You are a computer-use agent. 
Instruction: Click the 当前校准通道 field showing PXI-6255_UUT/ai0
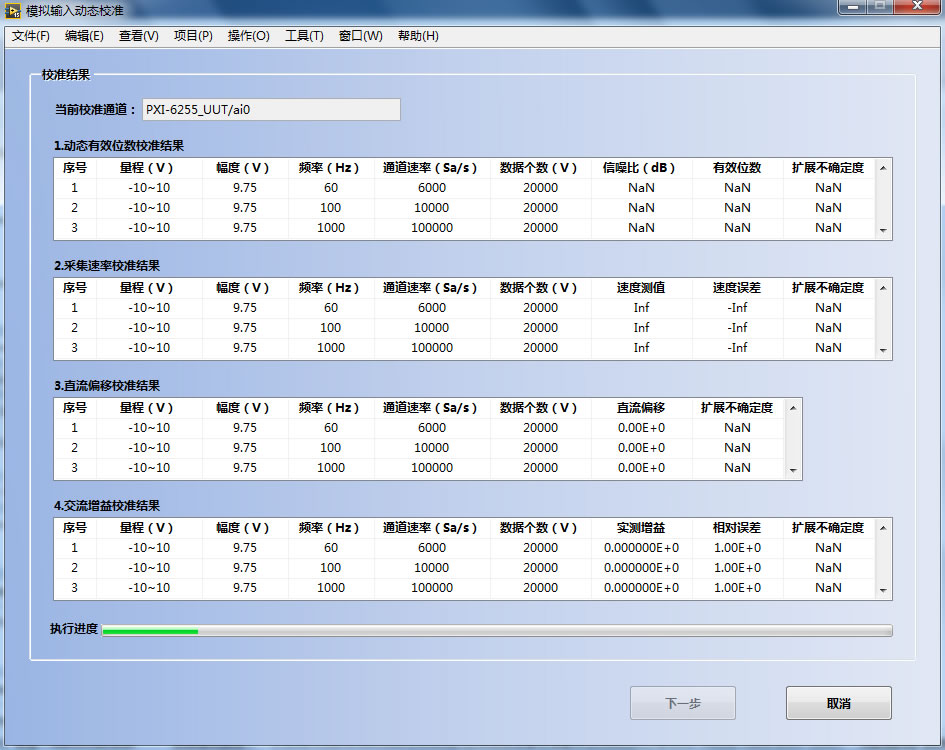coord(270,109)
